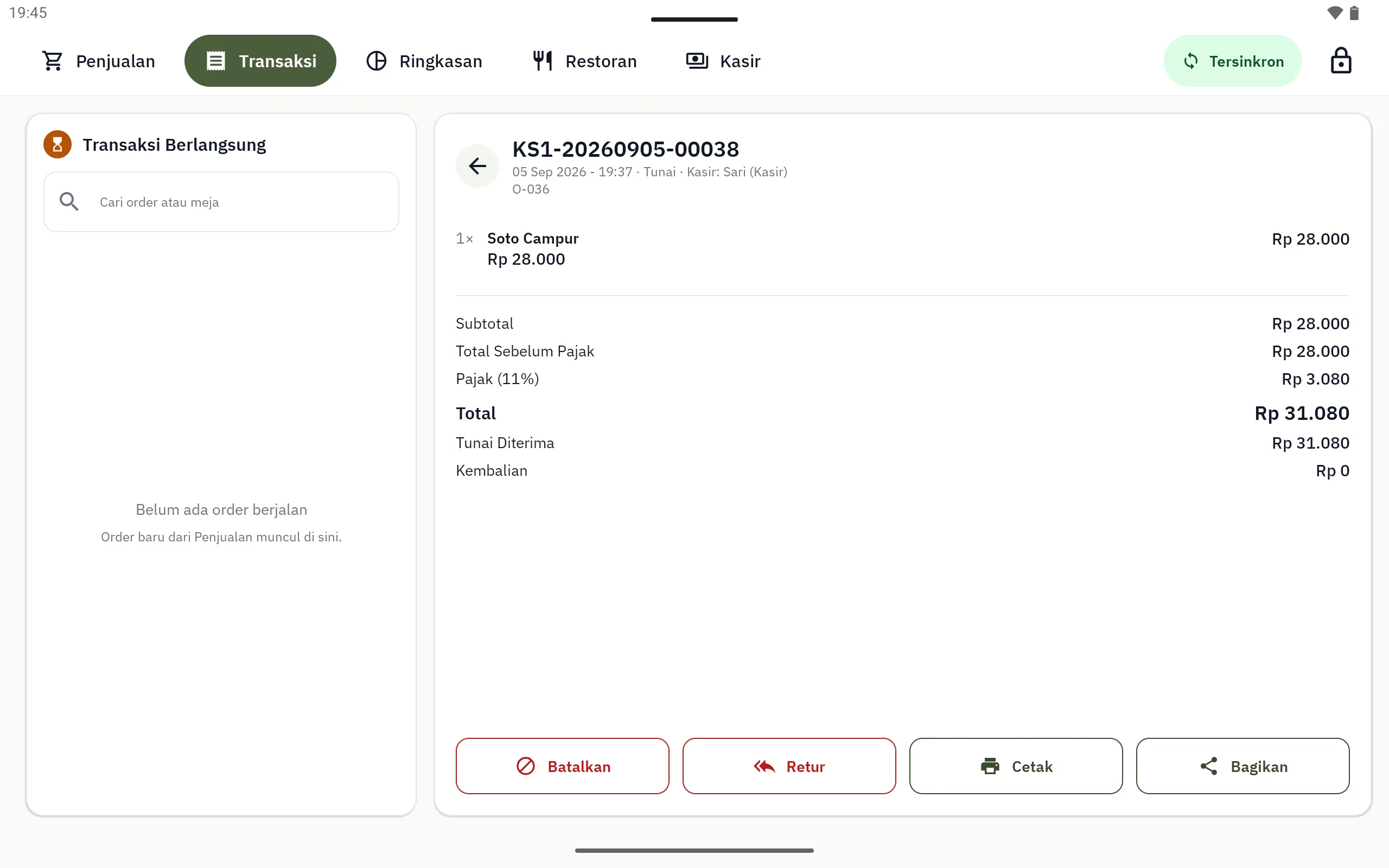Click the order number O-036
Screen dimensions: 1389x868
point(530,189)
